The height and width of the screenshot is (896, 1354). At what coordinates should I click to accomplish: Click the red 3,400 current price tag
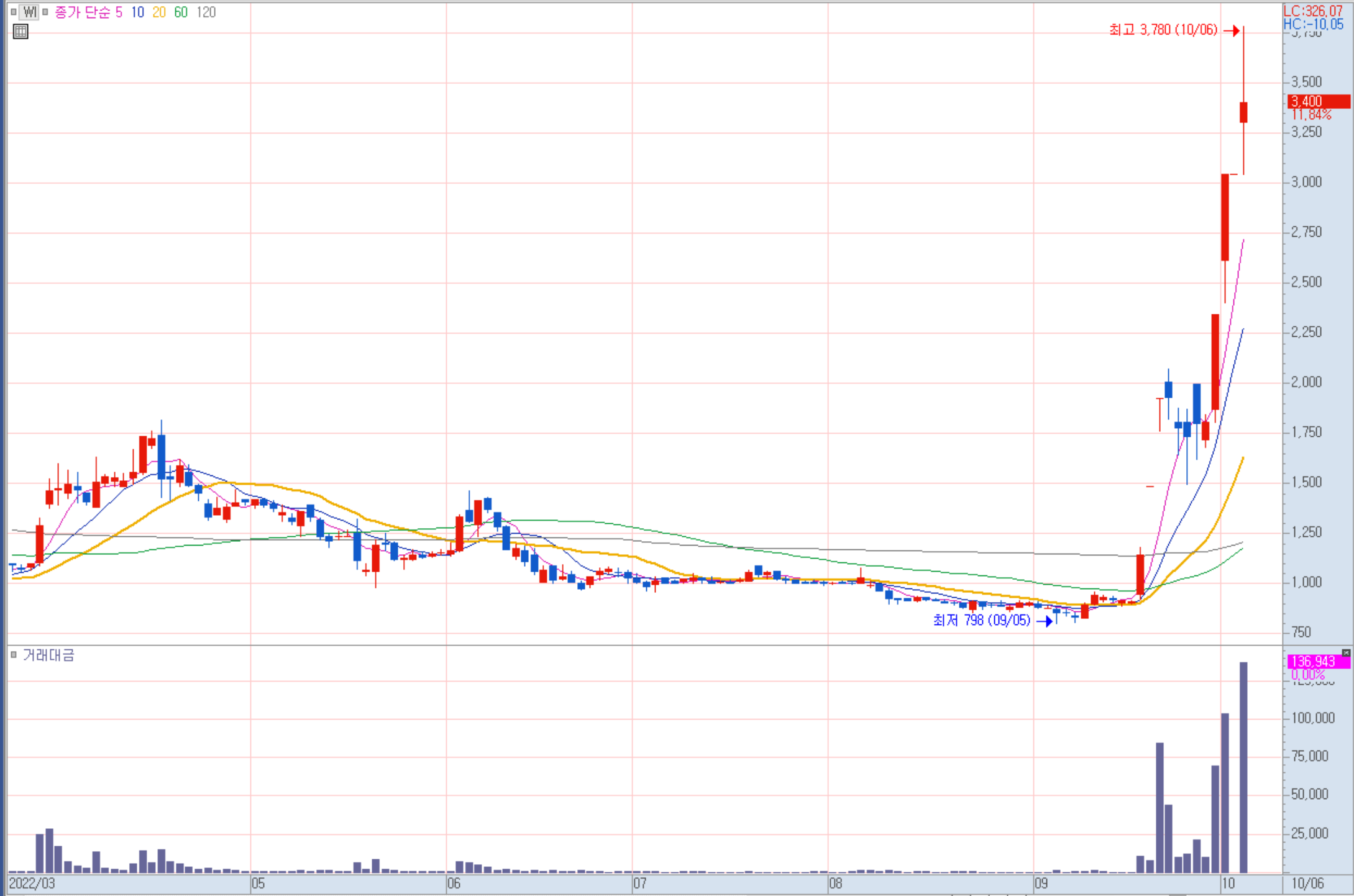(x=1318, y=101)
